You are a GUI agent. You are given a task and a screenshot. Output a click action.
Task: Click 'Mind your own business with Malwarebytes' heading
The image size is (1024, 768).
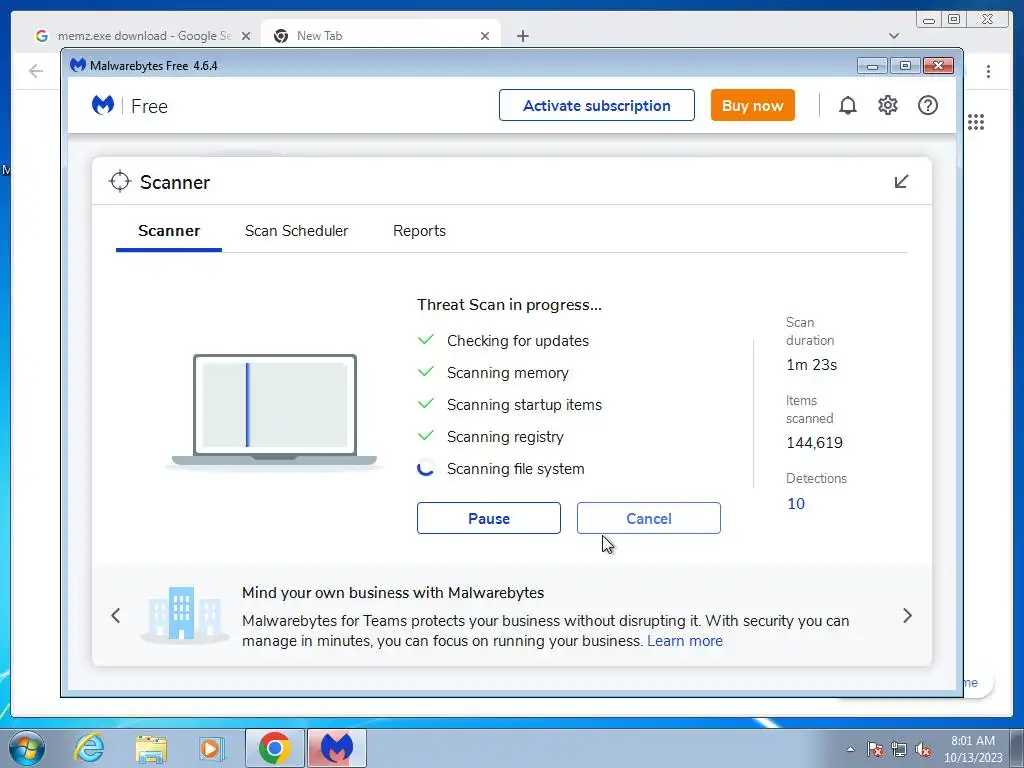coord(392,592)
